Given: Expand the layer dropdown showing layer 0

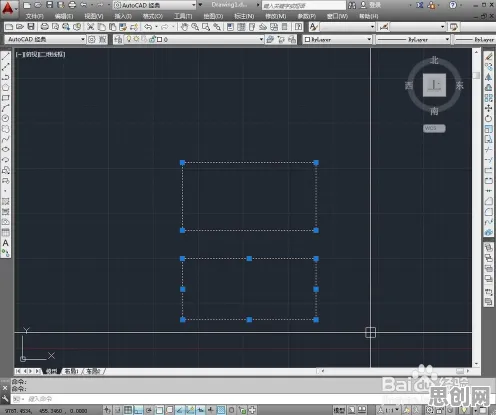Looking at the screenshot, I should click(x=188, y=40).
